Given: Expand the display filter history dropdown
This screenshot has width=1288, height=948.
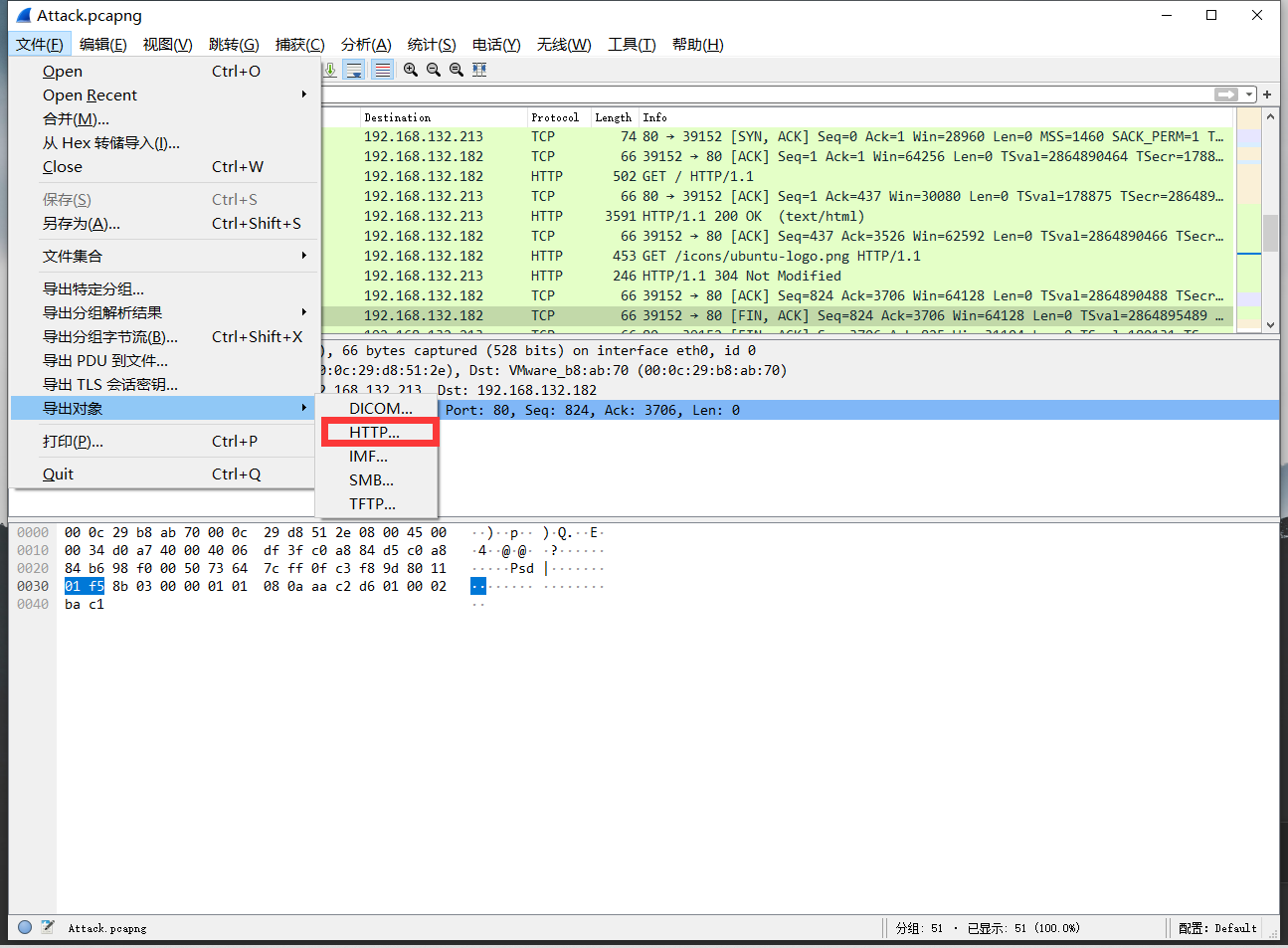Looking at the screenshot, I should (1249, 95).
